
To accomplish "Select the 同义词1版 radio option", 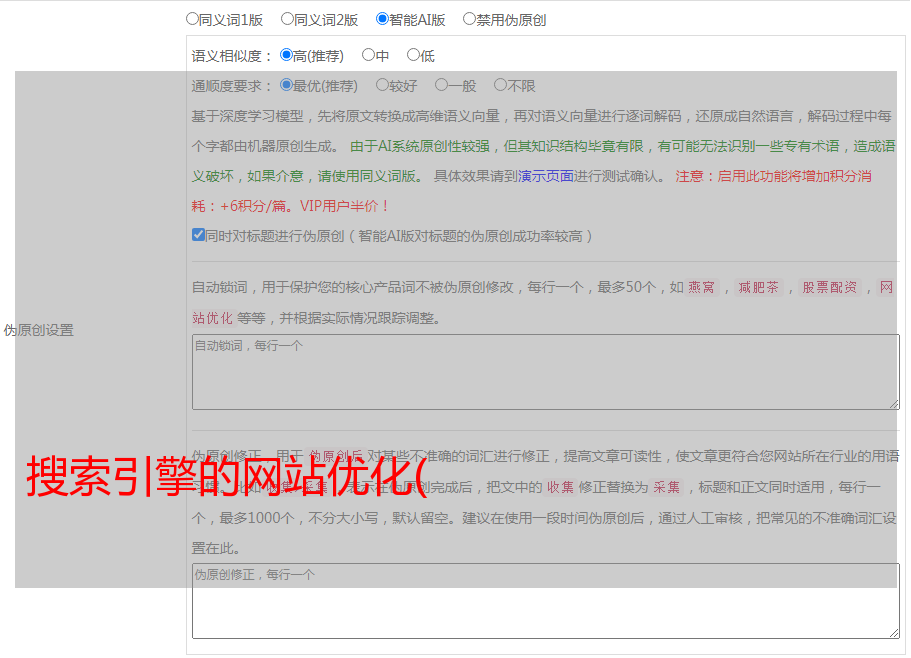I will [192, 19].
